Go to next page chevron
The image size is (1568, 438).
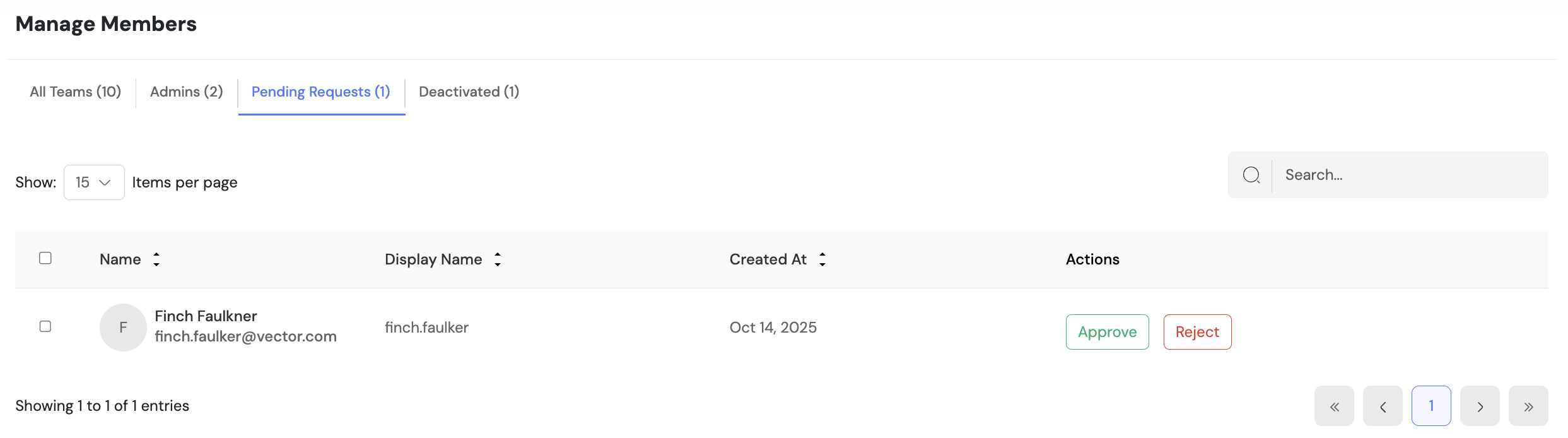click(1480, 406)
